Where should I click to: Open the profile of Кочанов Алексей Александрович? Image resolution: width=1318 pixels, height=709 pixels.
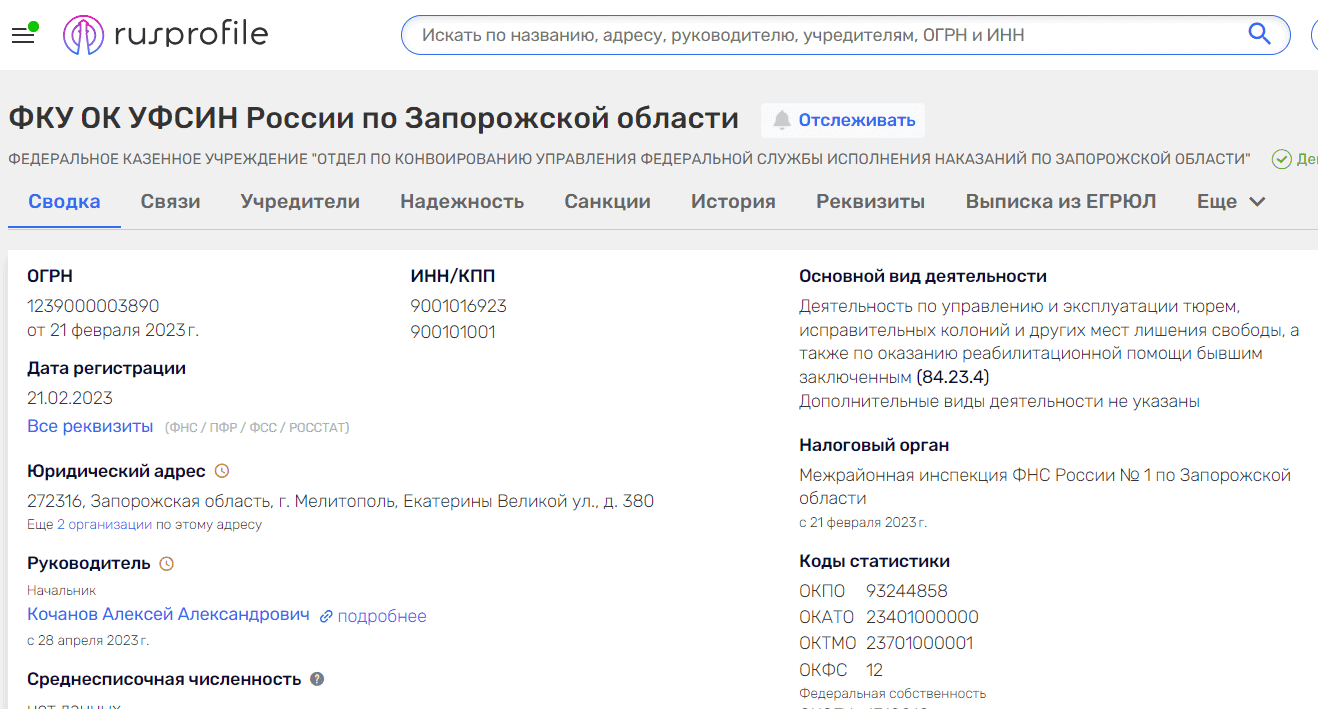pos(166,615)
